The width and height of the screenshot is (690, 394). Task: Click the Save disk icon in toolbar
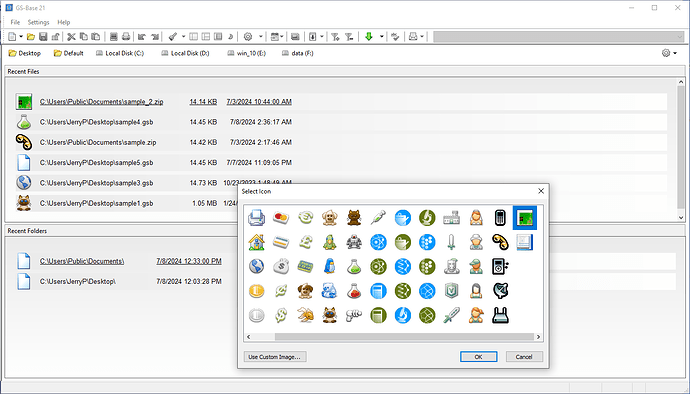tap(43, 37)
